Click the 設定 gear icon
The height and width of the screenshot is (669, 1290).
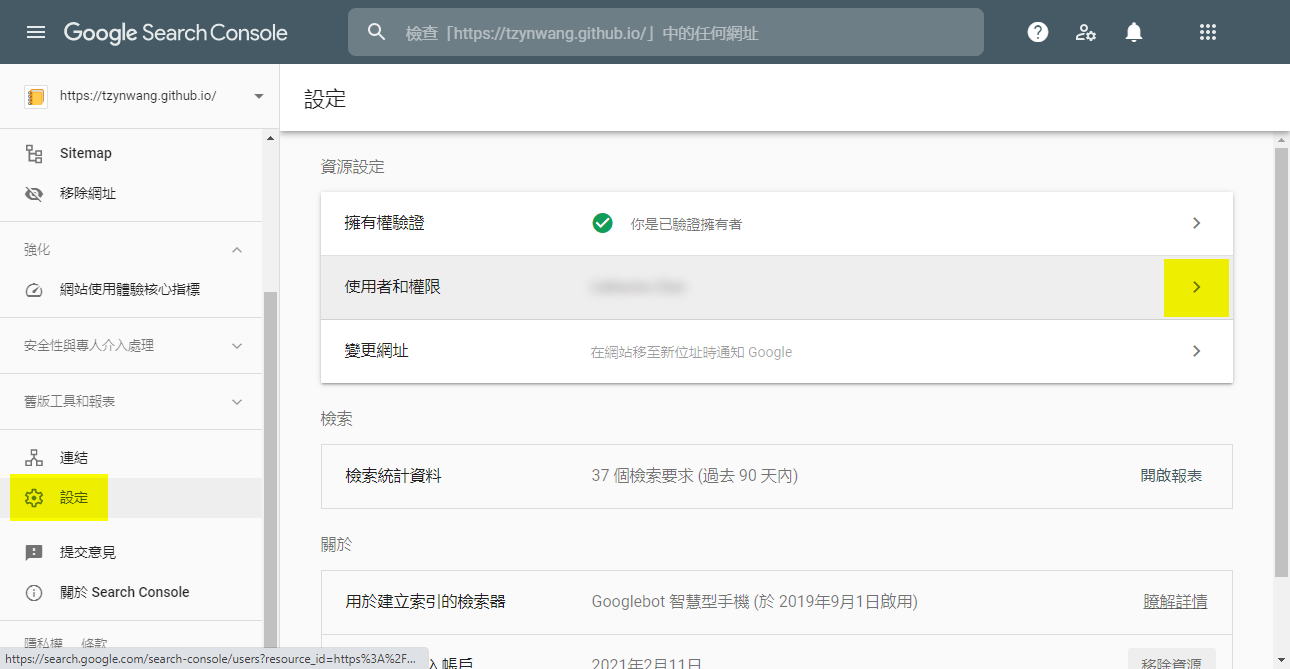coord(34,498)
